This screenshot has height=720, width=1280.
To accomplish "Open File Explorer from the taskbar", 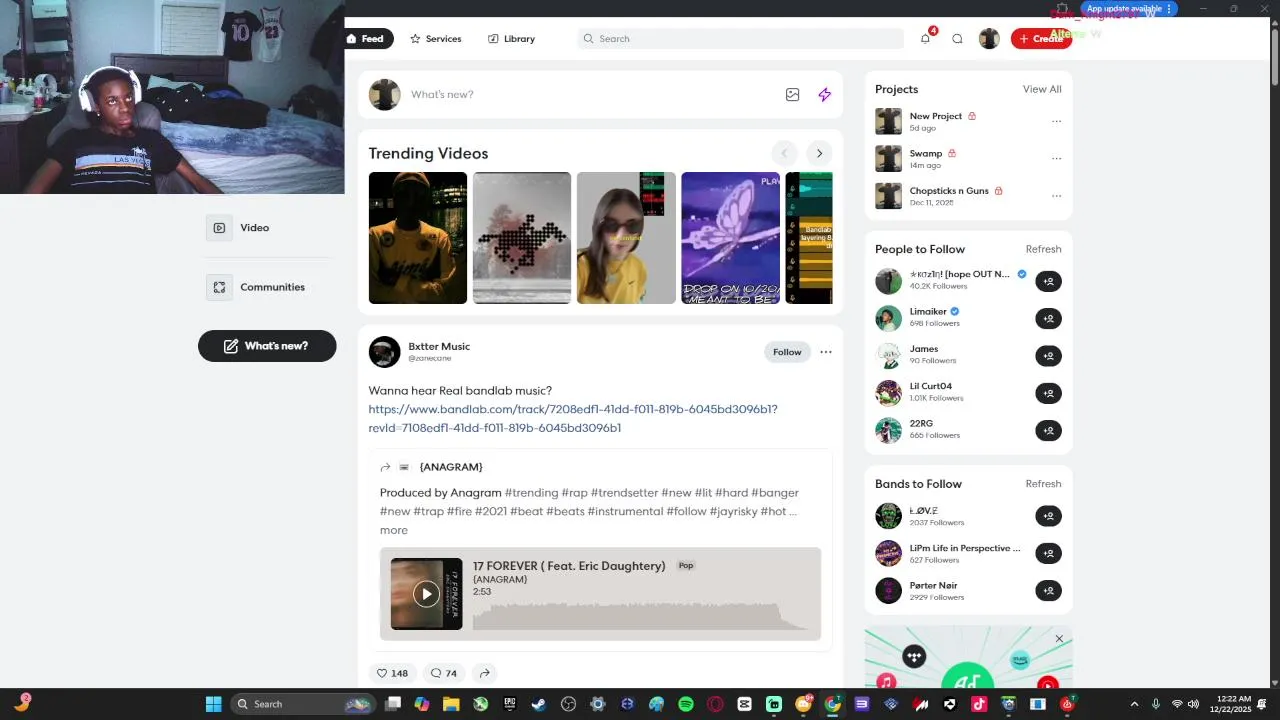I will point(451,704).
